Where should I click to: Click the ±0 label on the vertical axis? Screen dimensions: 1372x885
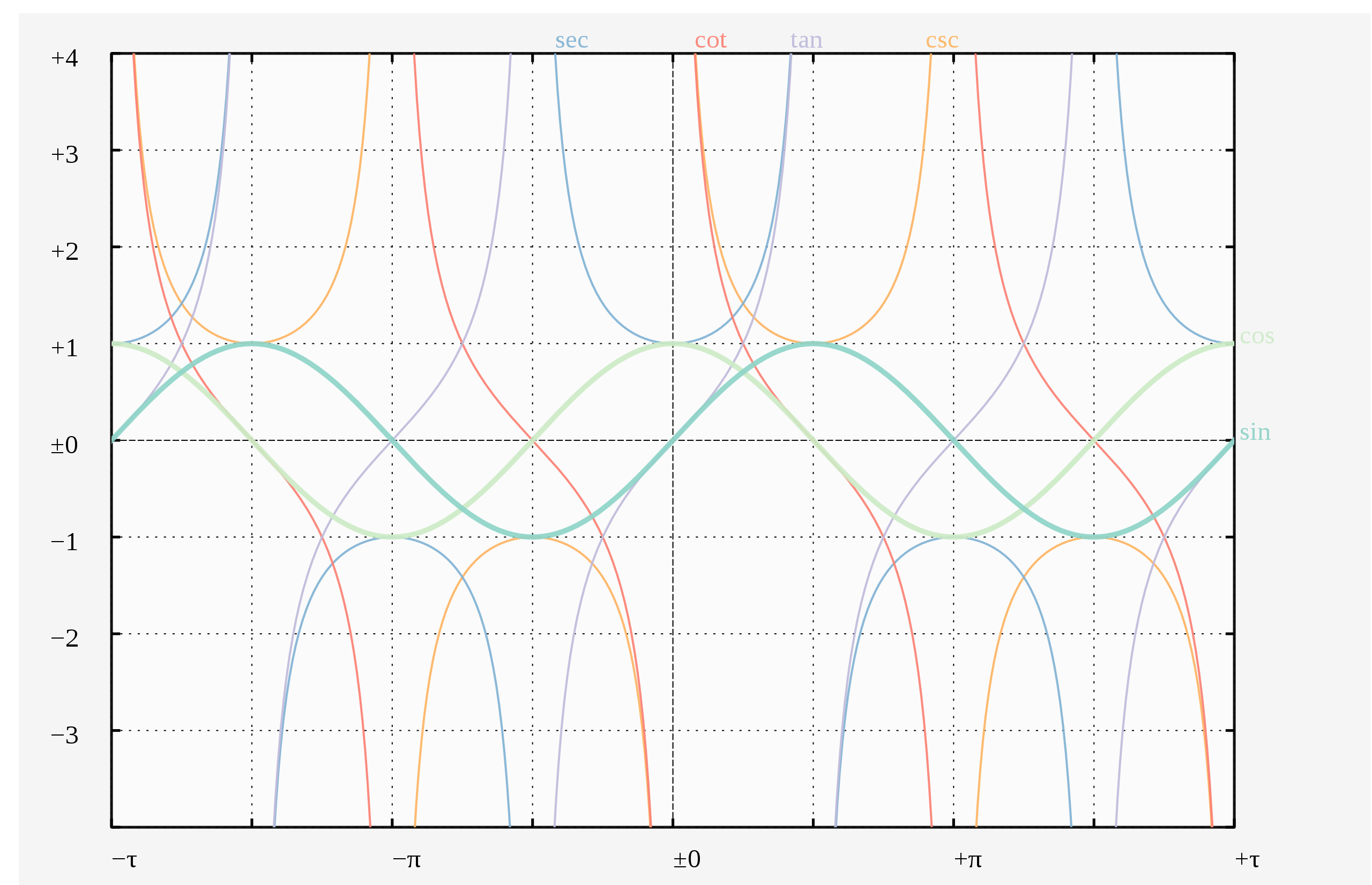pyautogui.click(x=64, y=445)
